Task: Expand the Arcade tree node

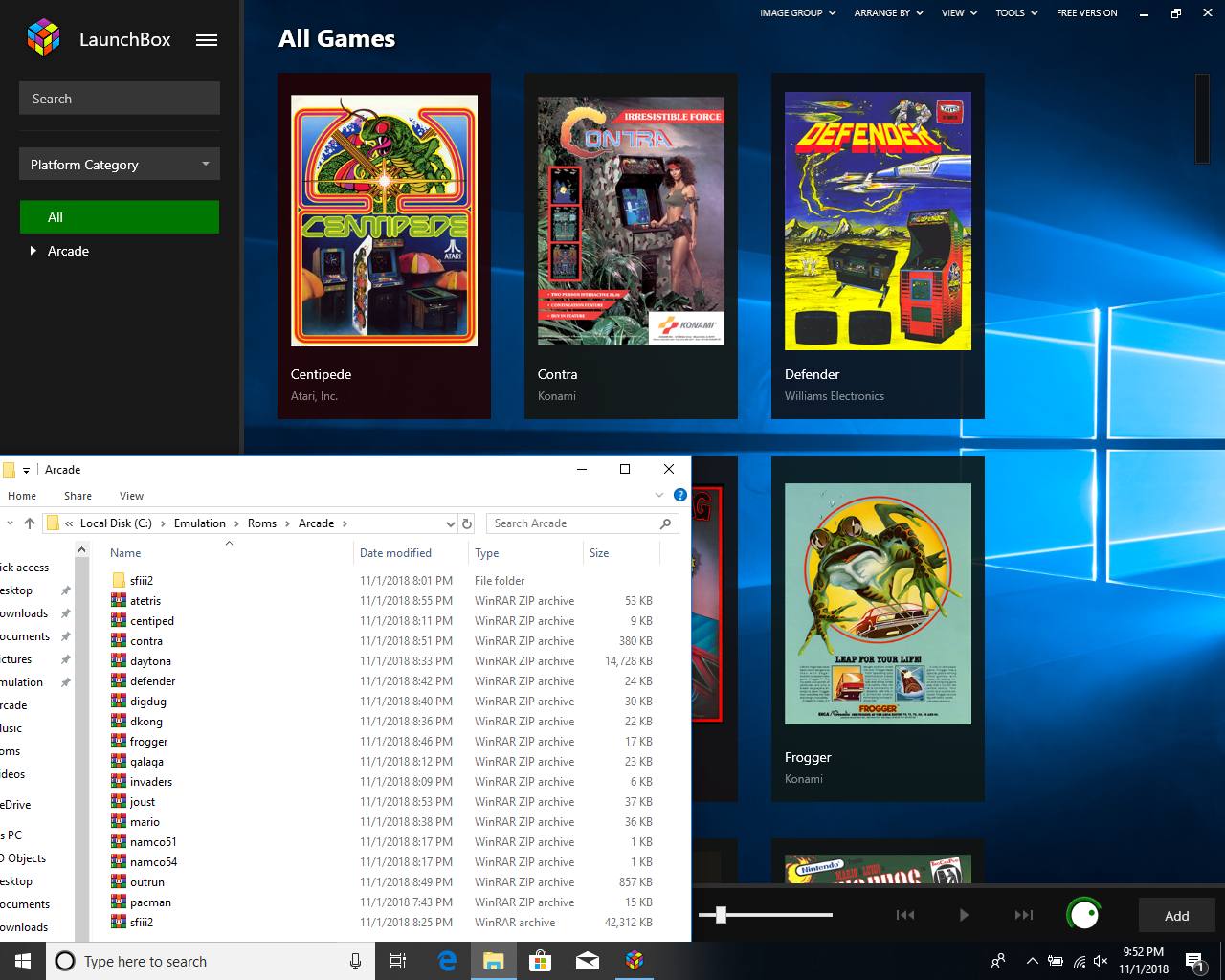Action: tap(33, 251)
